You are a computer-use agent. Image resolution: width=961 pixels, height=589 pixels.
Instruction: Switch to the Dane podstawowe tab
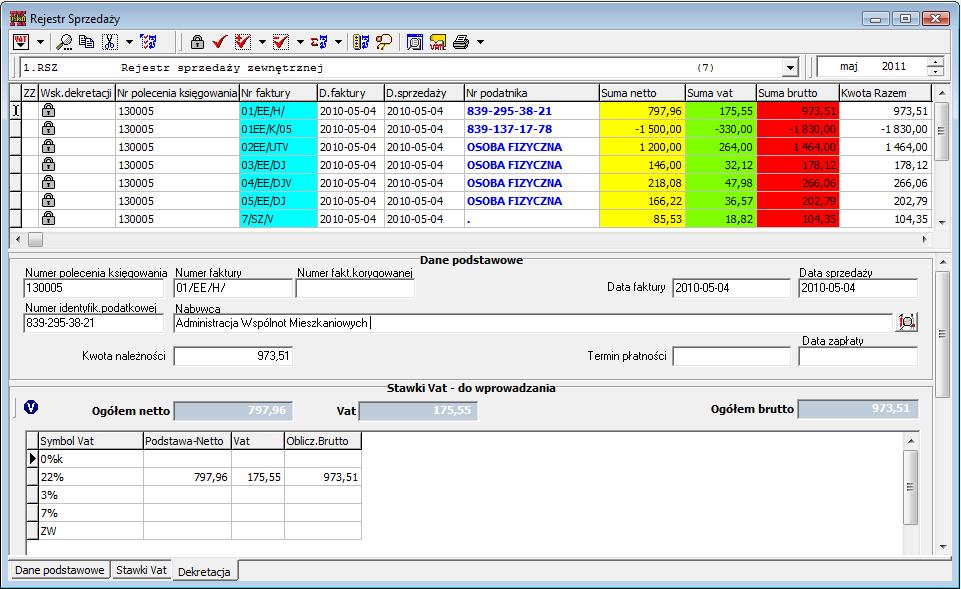(x=59, y=570)
